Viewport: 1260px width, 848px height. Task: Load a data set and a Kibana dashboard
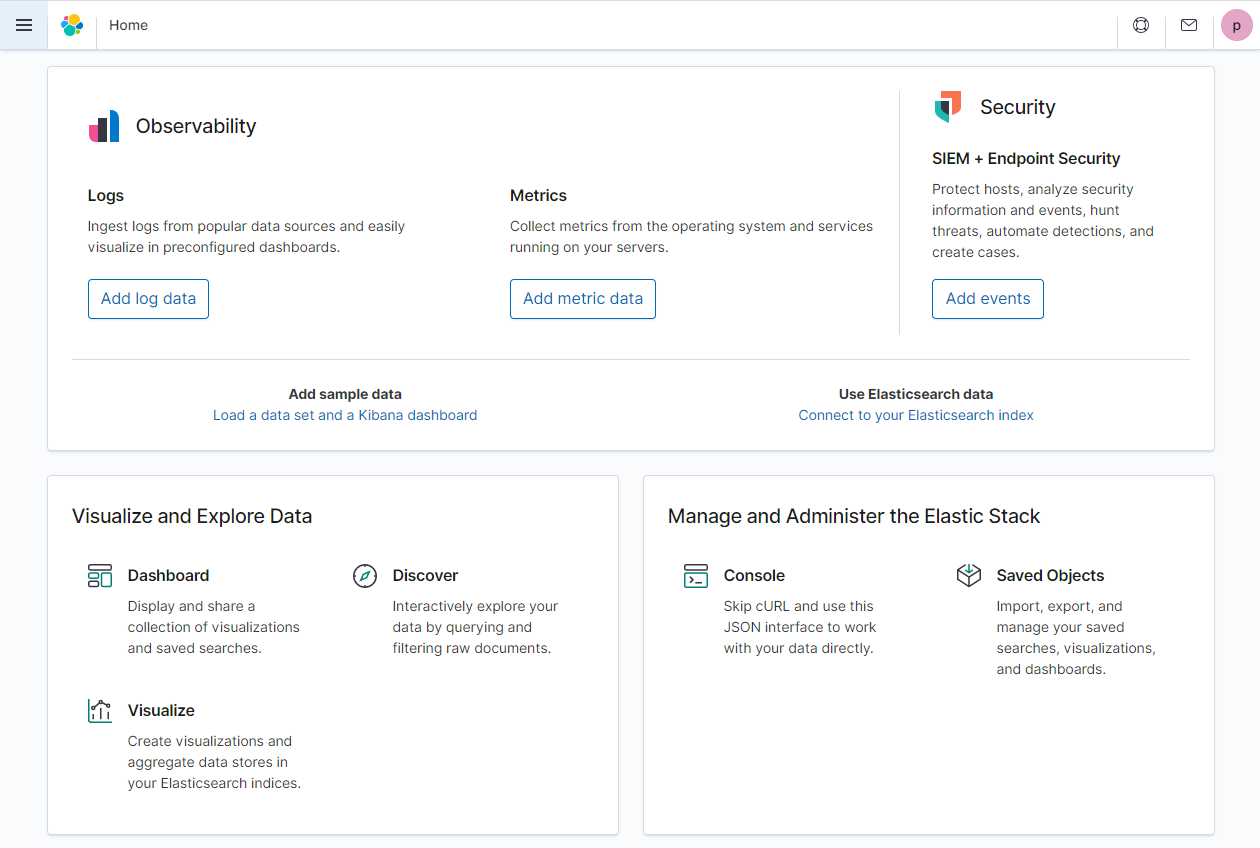click(345, 414)
